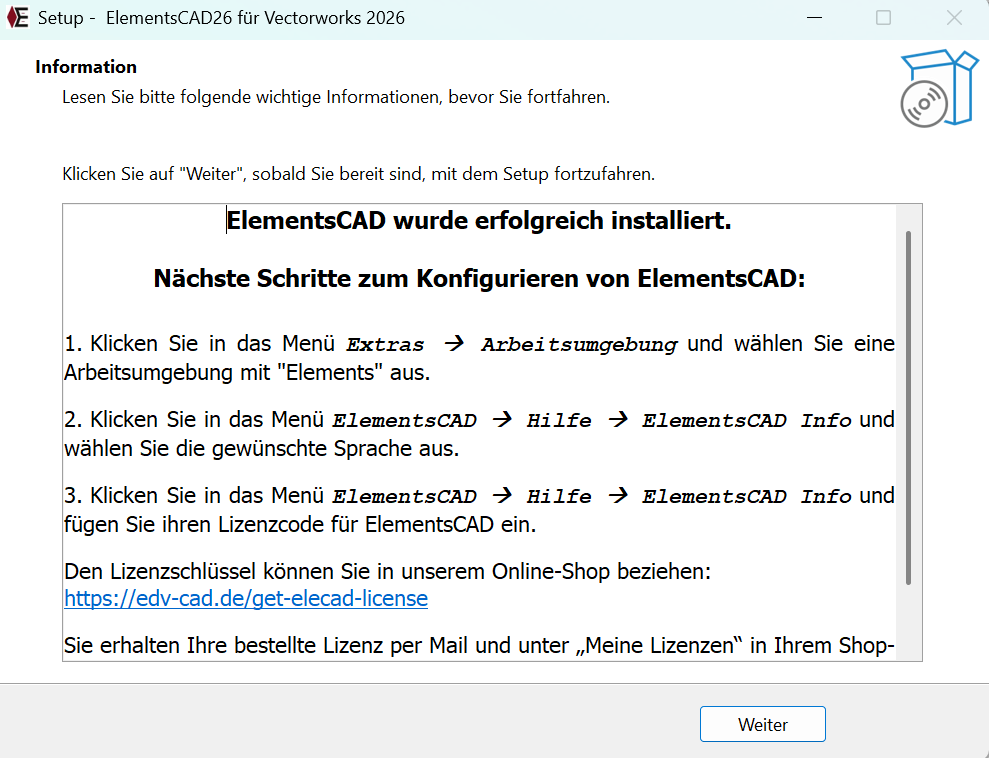Open the edv-cad.de get-elecad-license link
Viewport: 989px width, 758px height.
point(246,599)
